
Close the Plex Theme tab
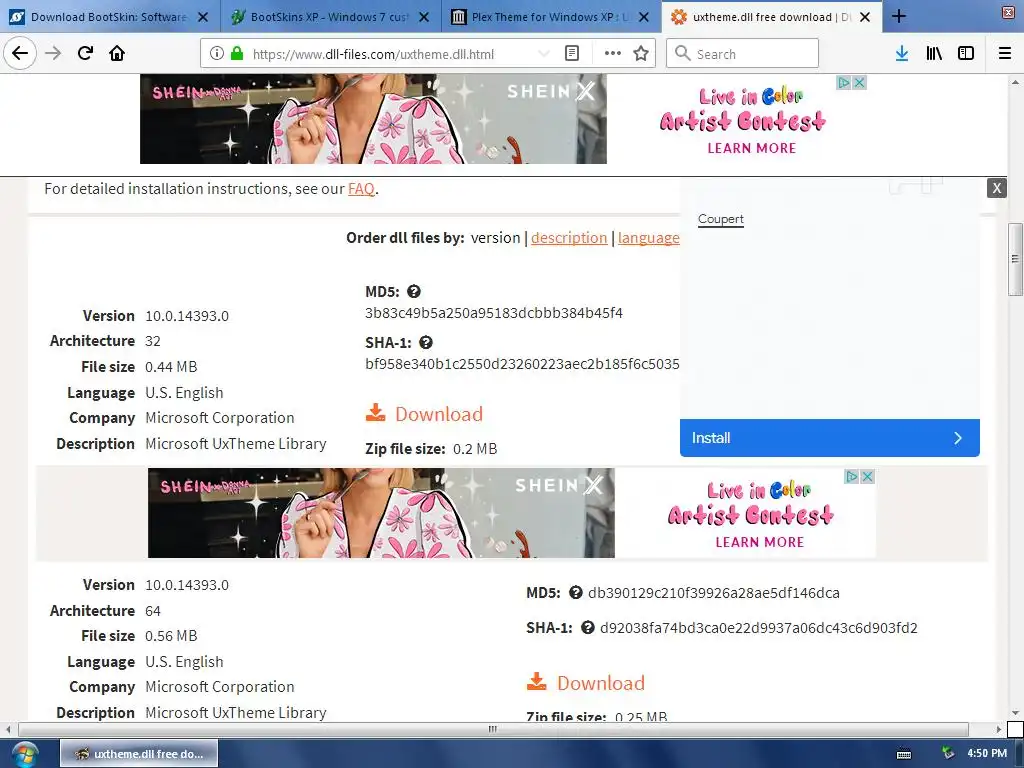pyautogui.click(x=644, y=17)
